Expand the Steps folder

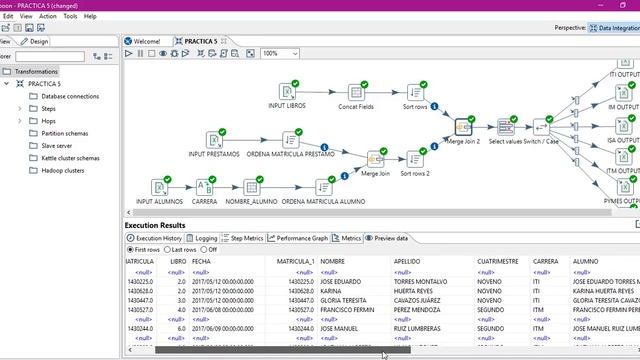(x=20, y=109)
